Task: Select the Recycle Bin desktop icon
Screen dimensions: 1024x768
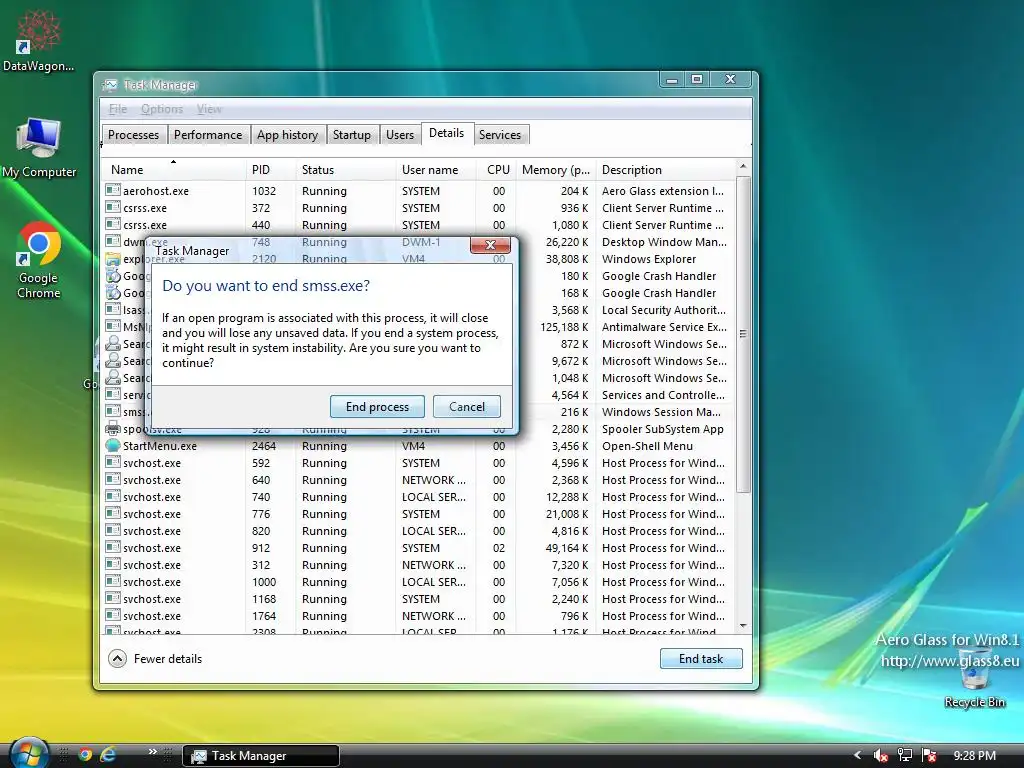Action: point(974,677)
